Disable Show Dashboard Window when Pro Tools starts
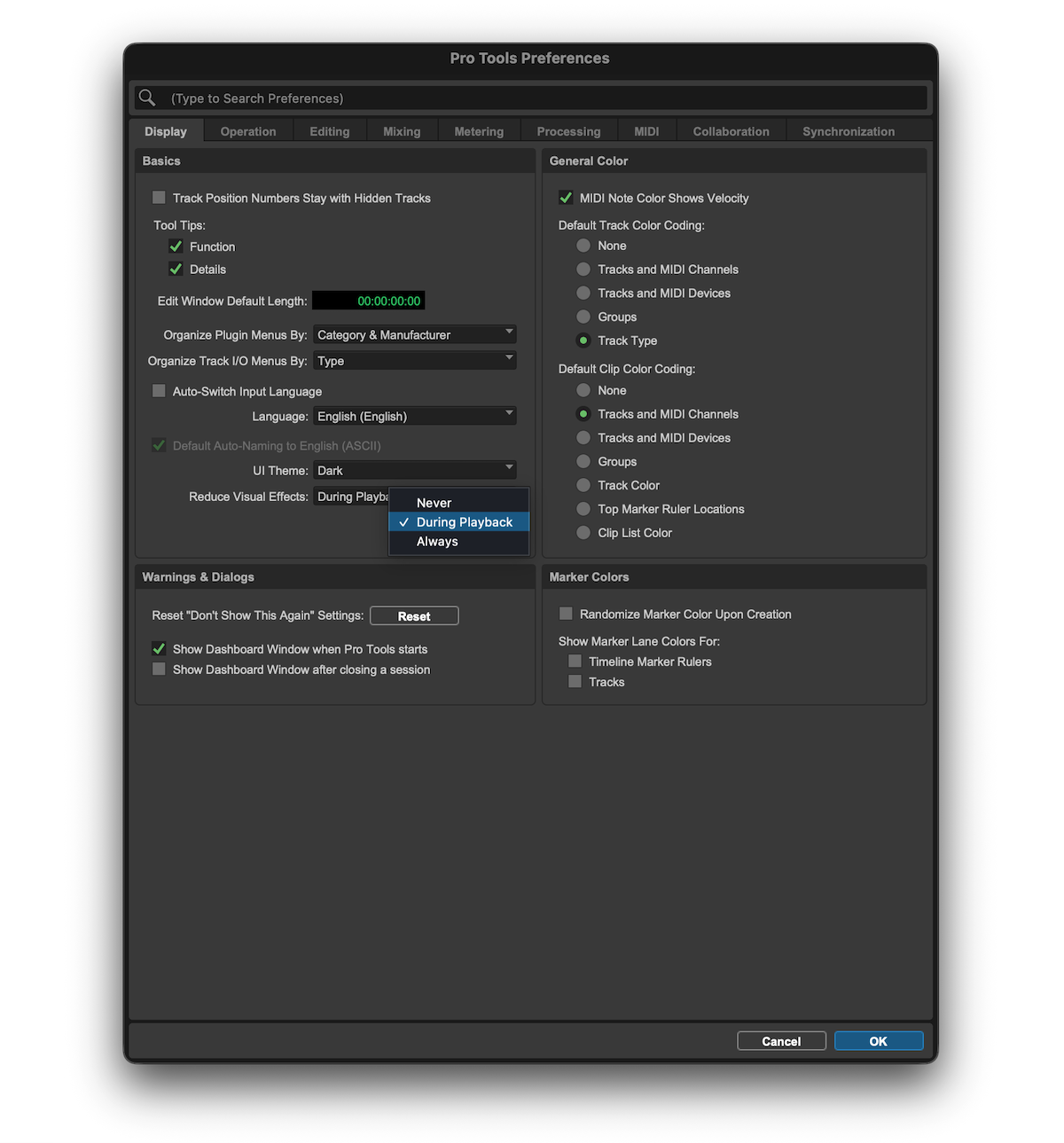The height and width of the screenshot is (1143, 1064). click(159, 648)
